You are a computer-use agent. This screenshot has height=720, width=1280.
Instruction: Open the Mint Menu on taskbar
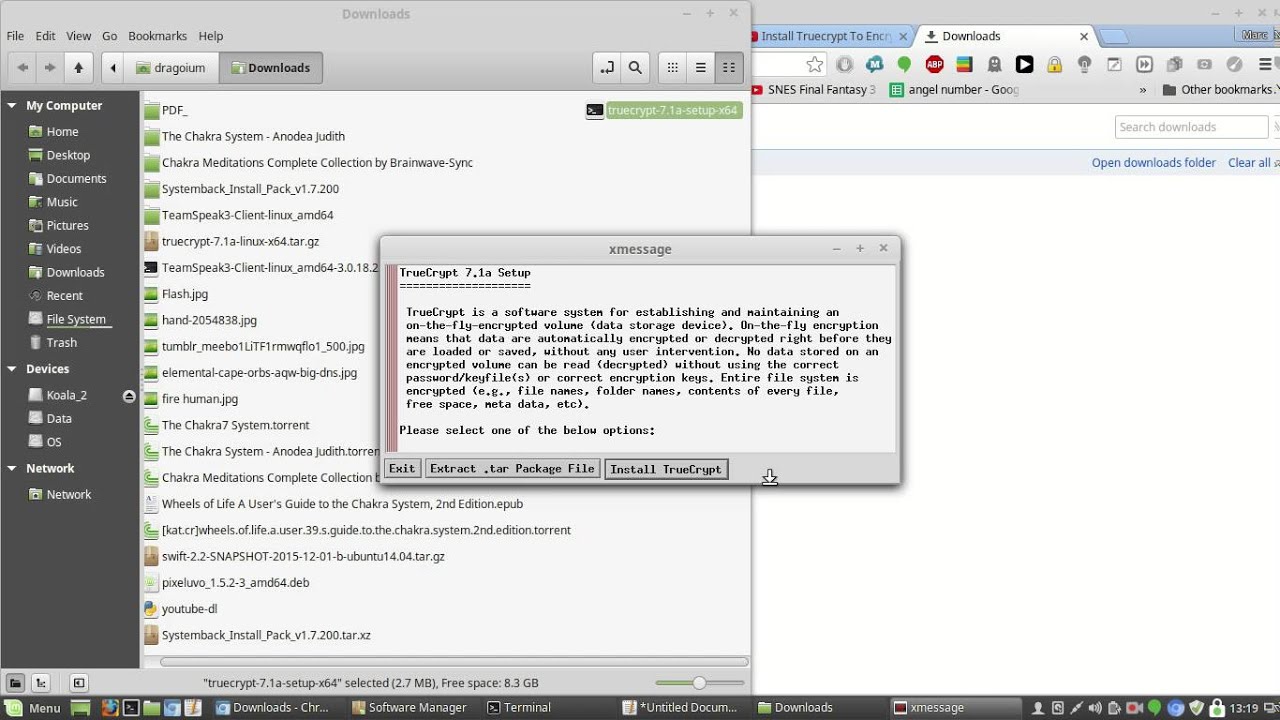(34, 708)
